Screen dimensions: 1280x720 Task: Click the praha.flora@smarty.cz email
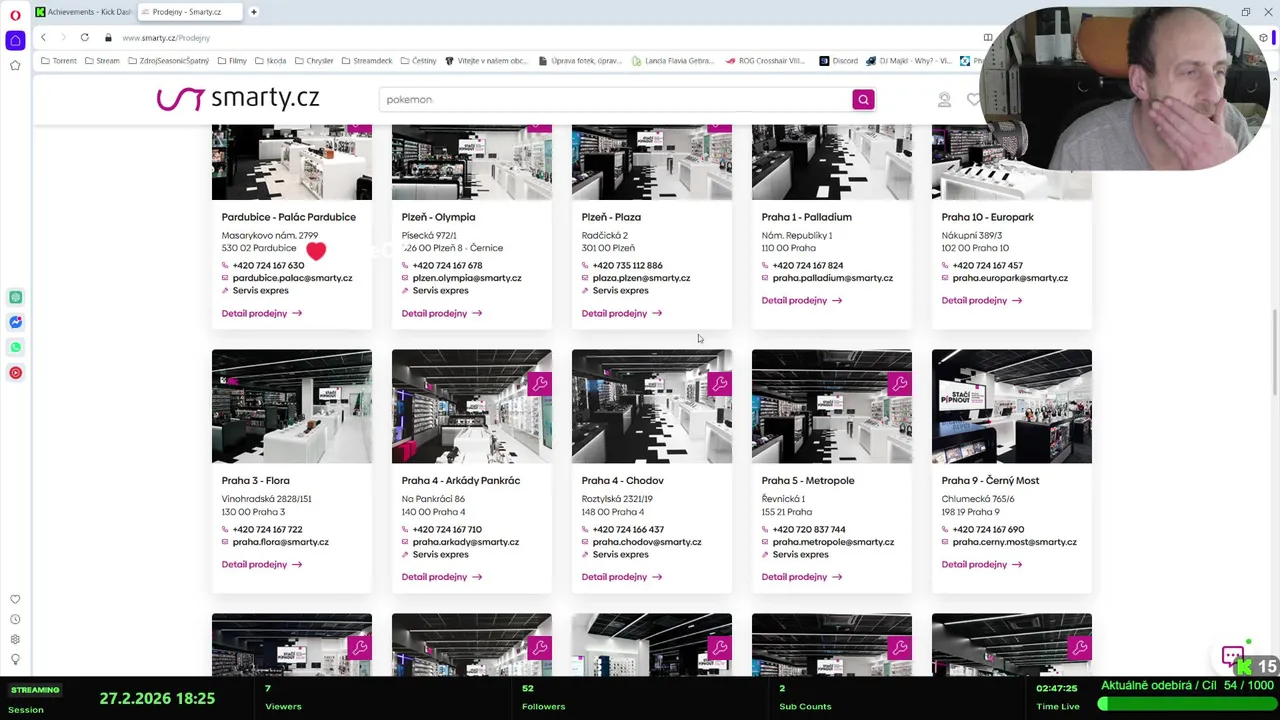coord(280,542)
